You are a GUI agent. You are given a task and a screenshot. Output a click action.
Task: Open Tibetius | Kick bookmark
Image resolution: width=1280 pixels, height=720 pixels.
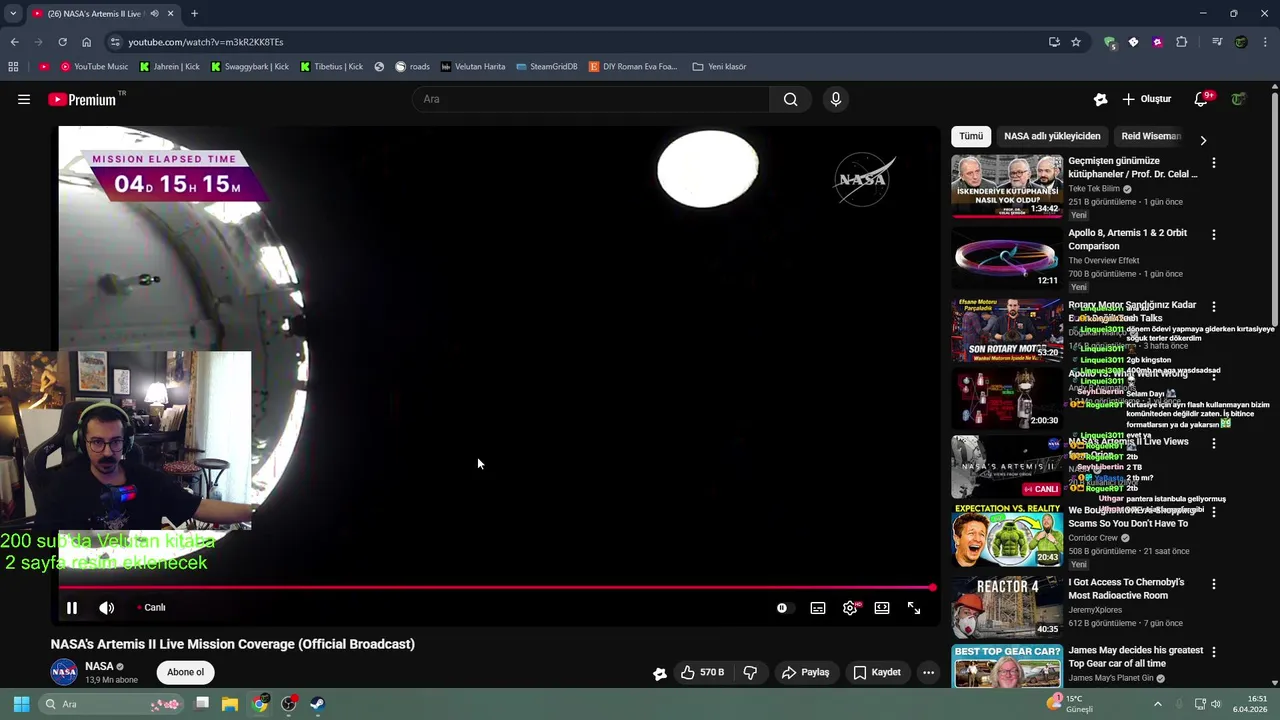(x=331, y=67)
